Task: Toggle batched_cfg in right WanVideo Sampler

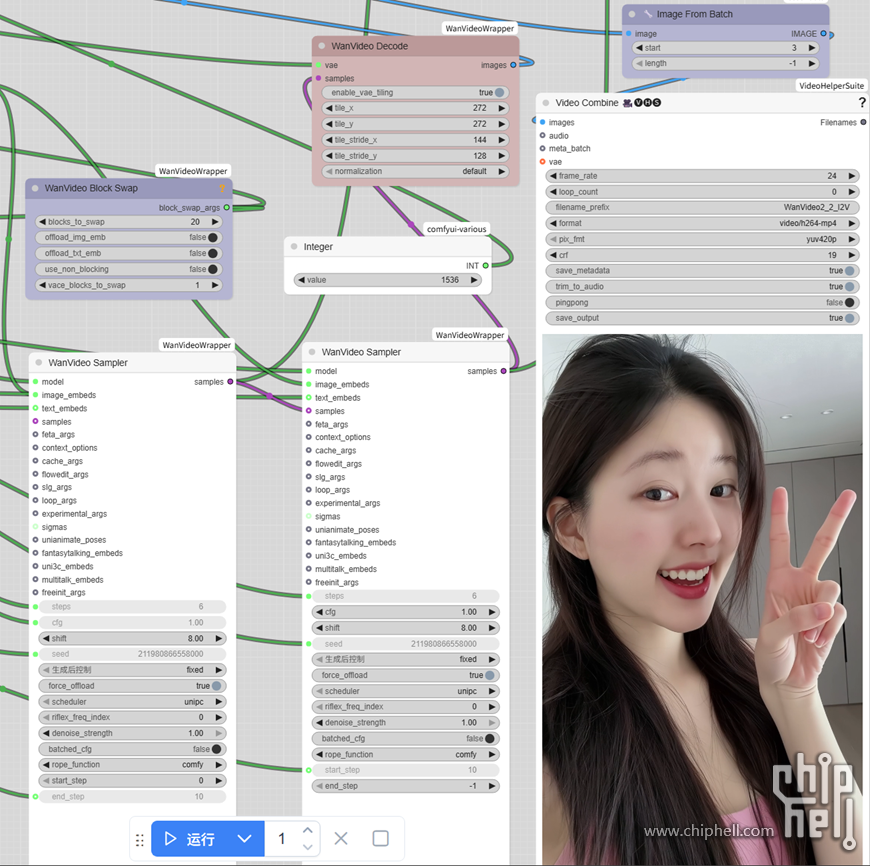Action: point(406,738)
